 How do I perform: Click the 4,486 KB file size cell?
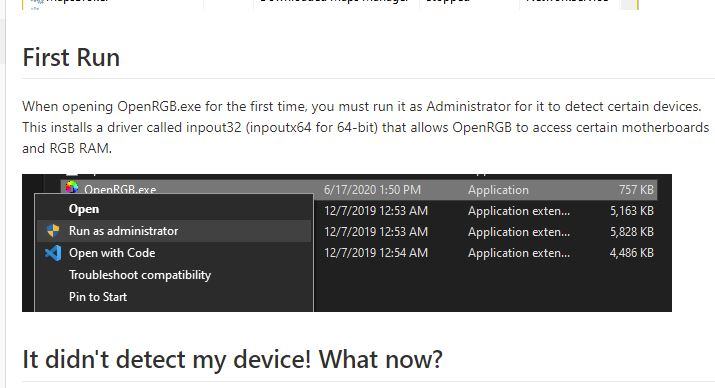[x=632, y=253]
